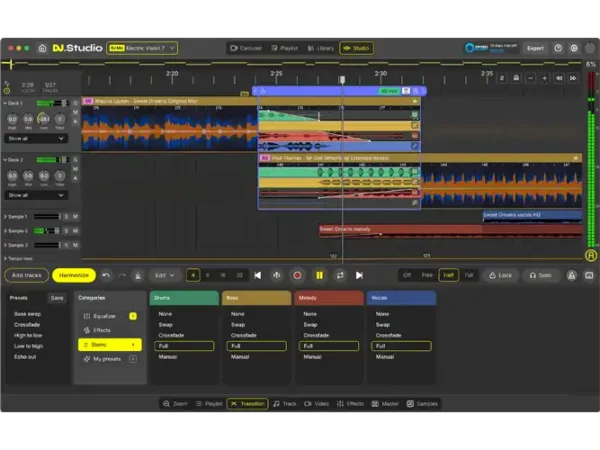The height and width of the screenshot is (450, 600).
Task: Expand Sample 3 track
Action: pyautogui.click(x=5, y=245)
